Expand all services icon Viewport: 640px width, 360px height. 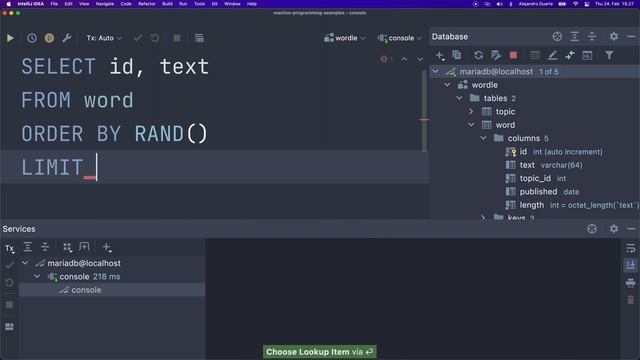[x=28, y=247]
